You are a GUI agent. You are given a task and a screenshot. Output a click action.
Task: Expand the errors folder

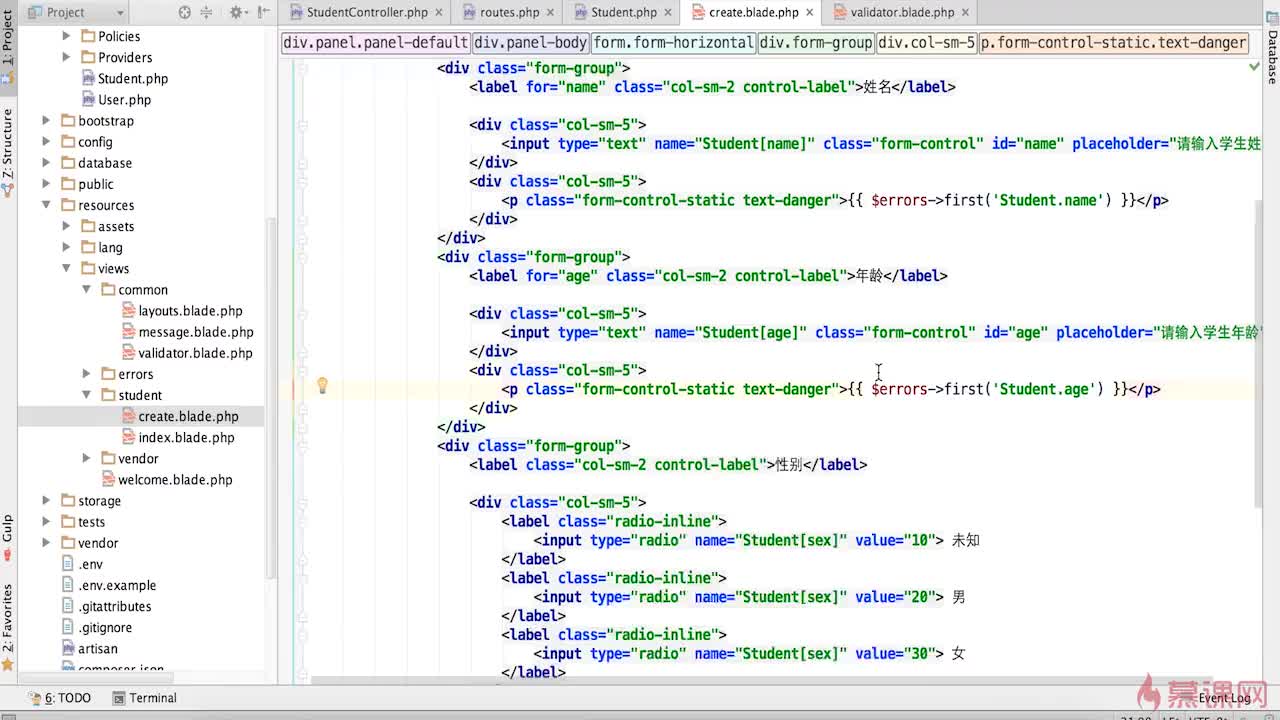click(x=86, y=374)
